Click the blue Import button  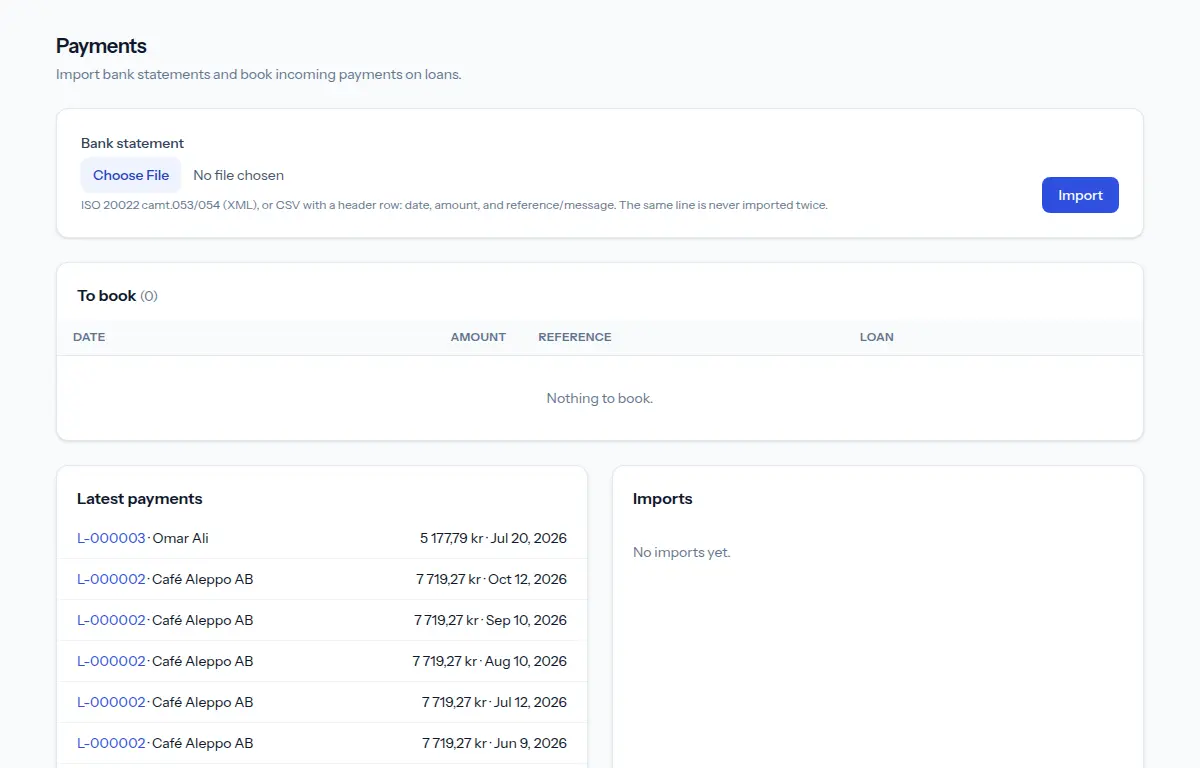(1080, 195)
